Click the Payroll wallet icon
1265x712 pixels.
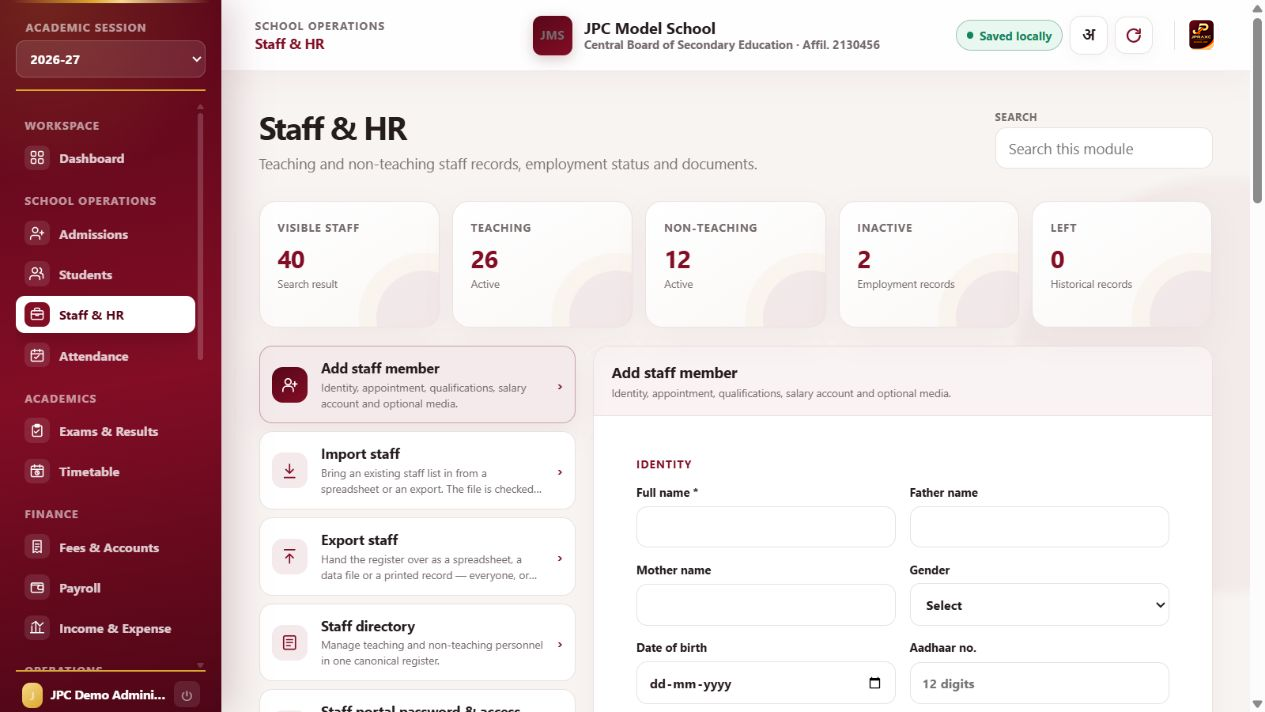tap(37, 588)
